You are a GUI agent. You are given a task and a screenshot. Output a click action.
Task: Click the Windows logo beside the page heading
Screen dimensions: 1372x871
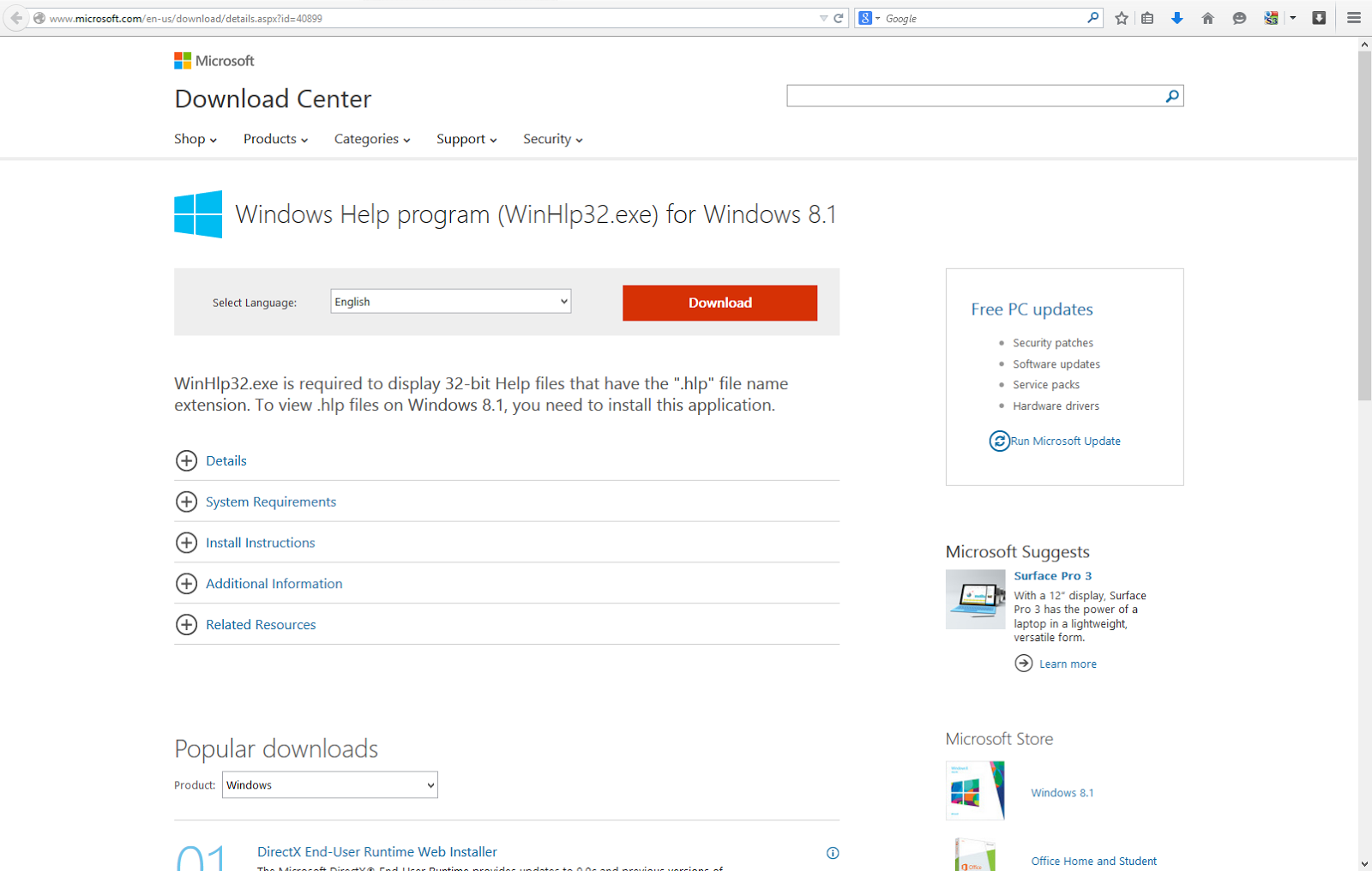(x=198, y=213)
